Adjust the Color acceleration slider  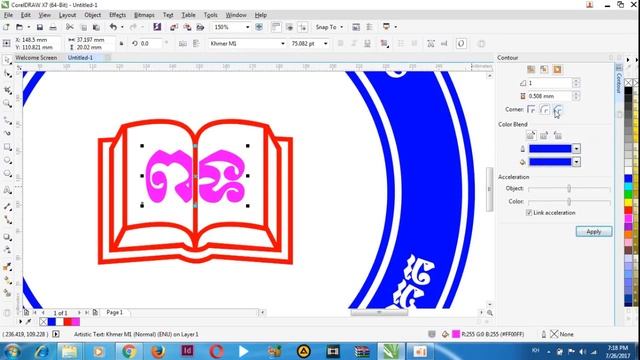(569, 202)
